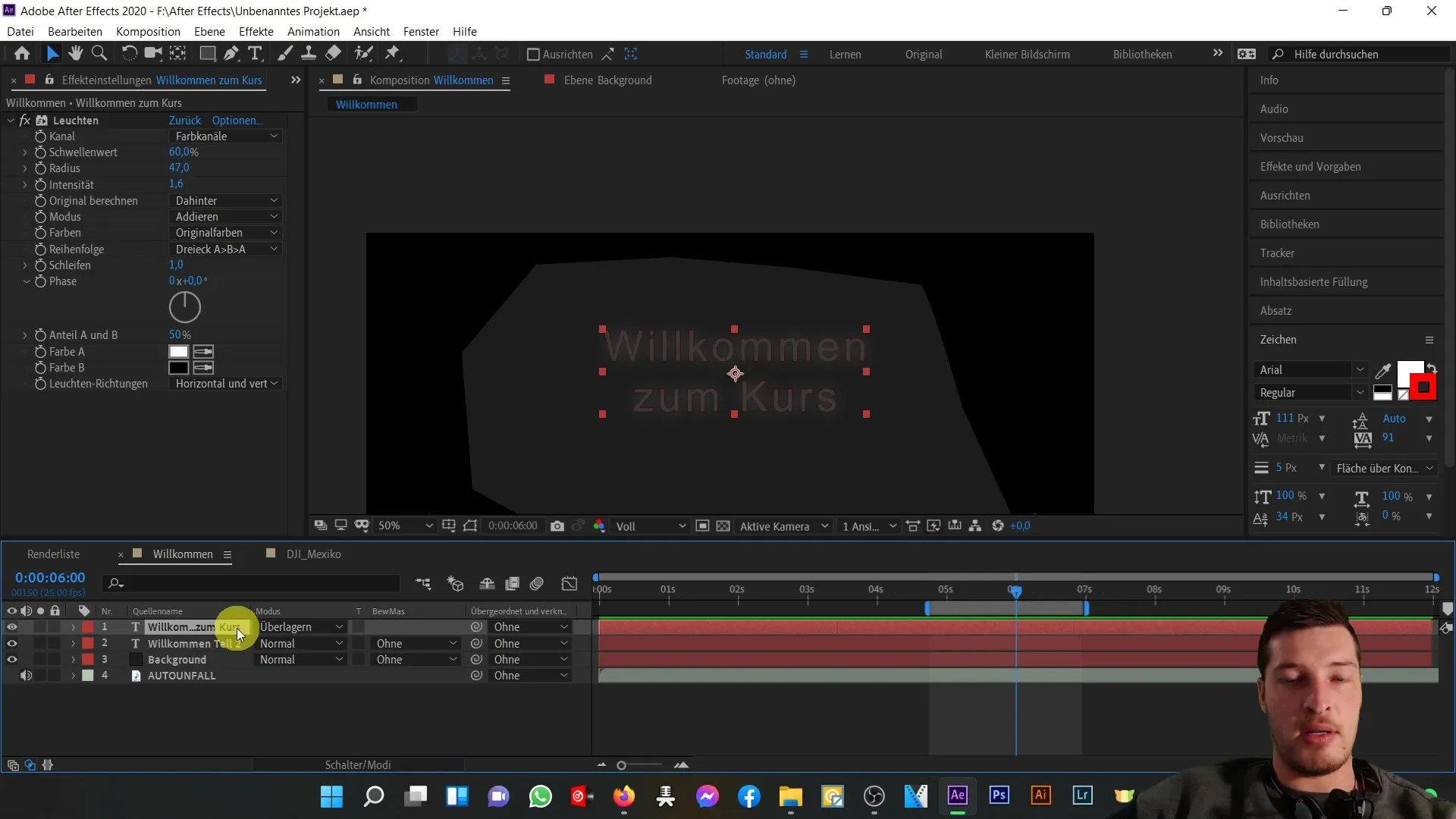Click the Zurück button in effect controls

coord(185,120)
